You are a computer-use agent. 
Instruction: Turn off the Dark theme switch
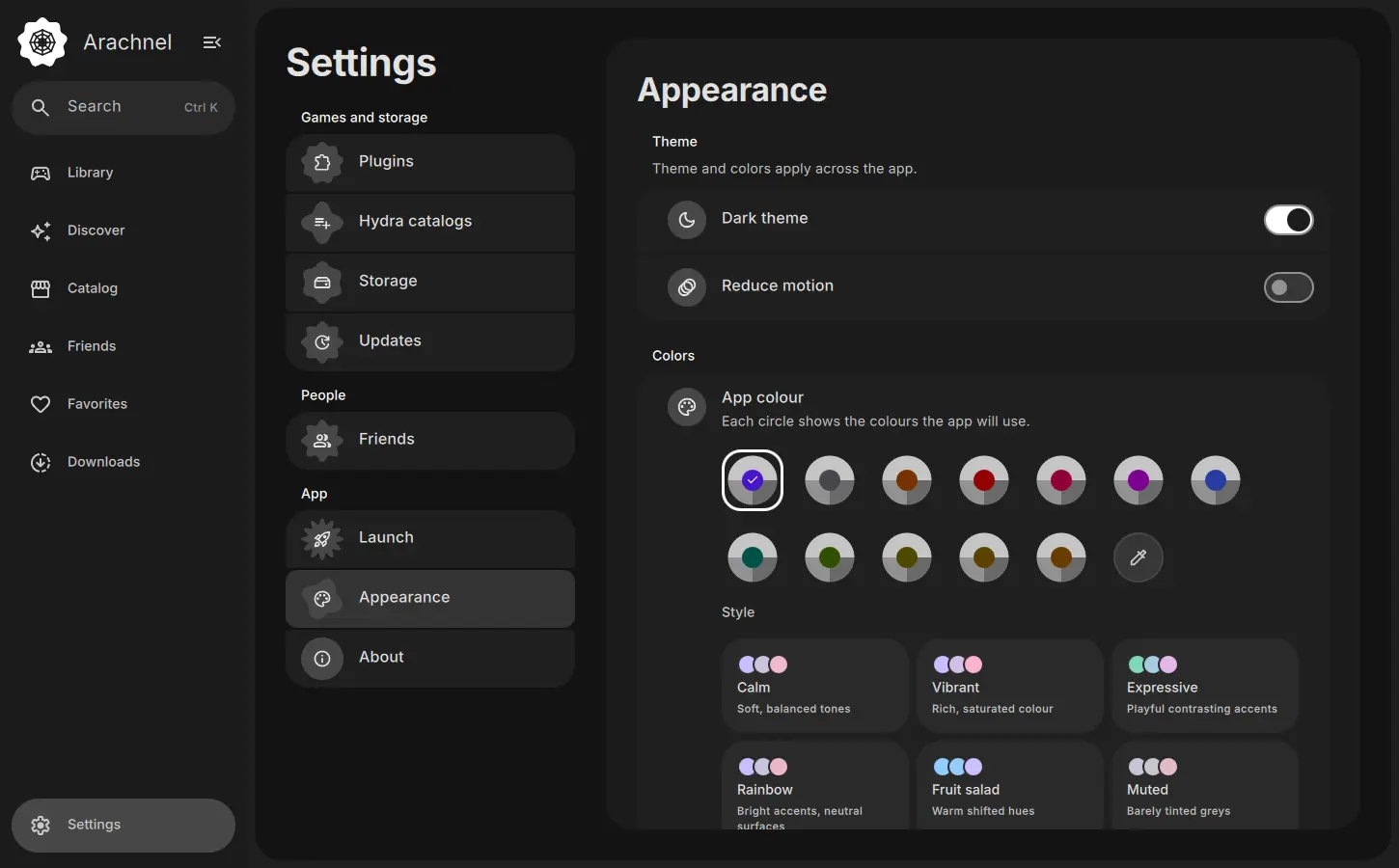click(1289, 220)
